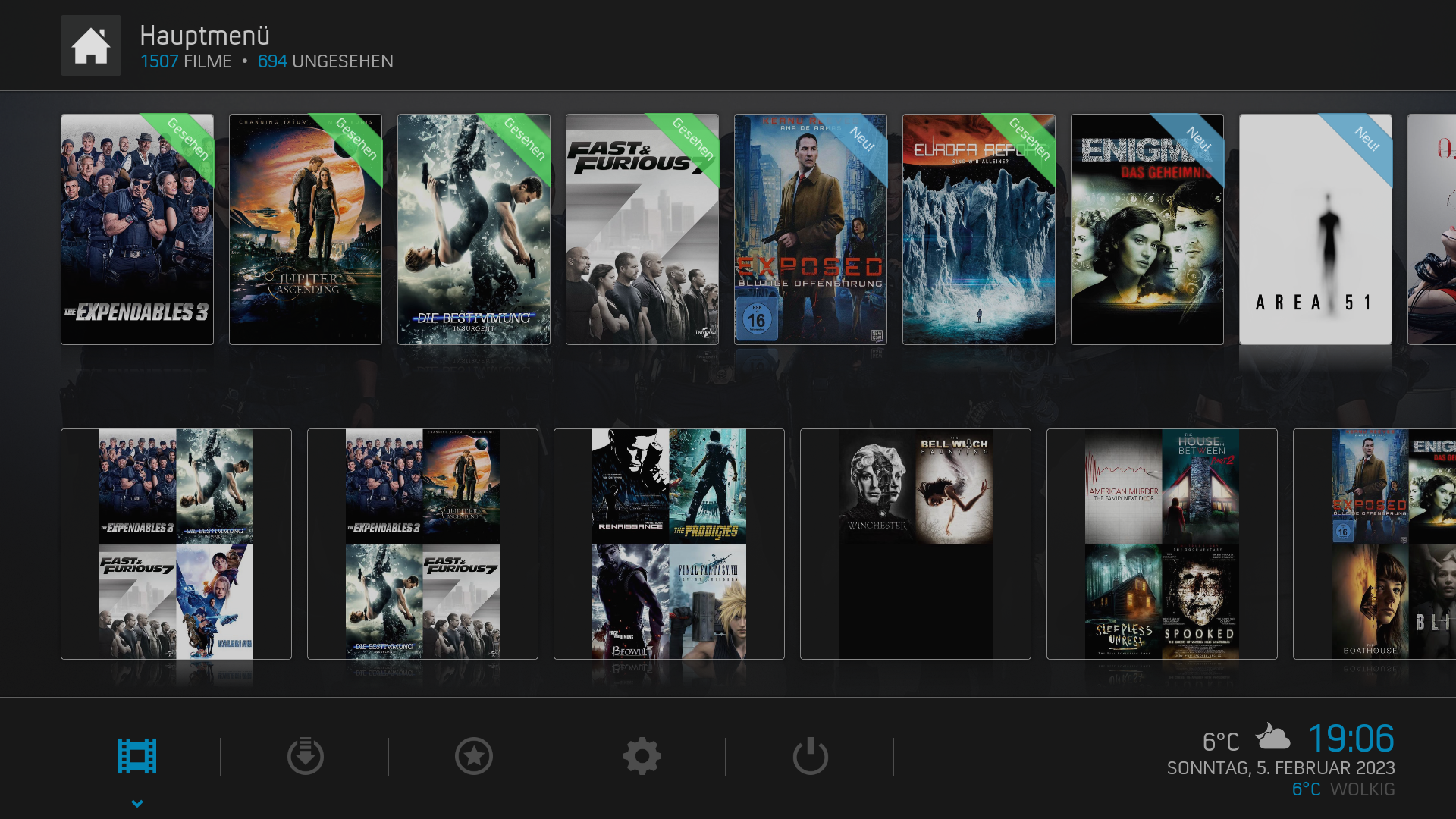This screenshot has height=819, width=1456.
Task: Click the Hauptmenü title
Action: (205, 36)
